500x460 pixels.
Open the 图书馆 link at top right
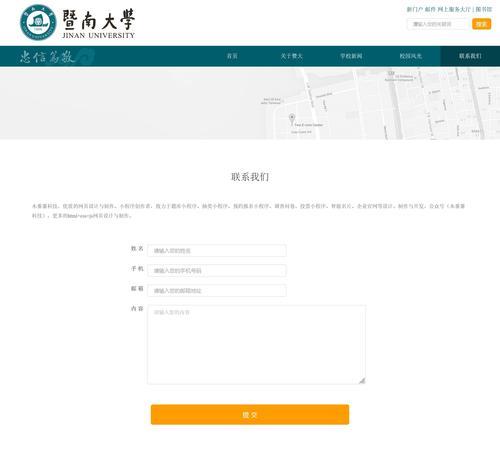[x=484, y=9]
